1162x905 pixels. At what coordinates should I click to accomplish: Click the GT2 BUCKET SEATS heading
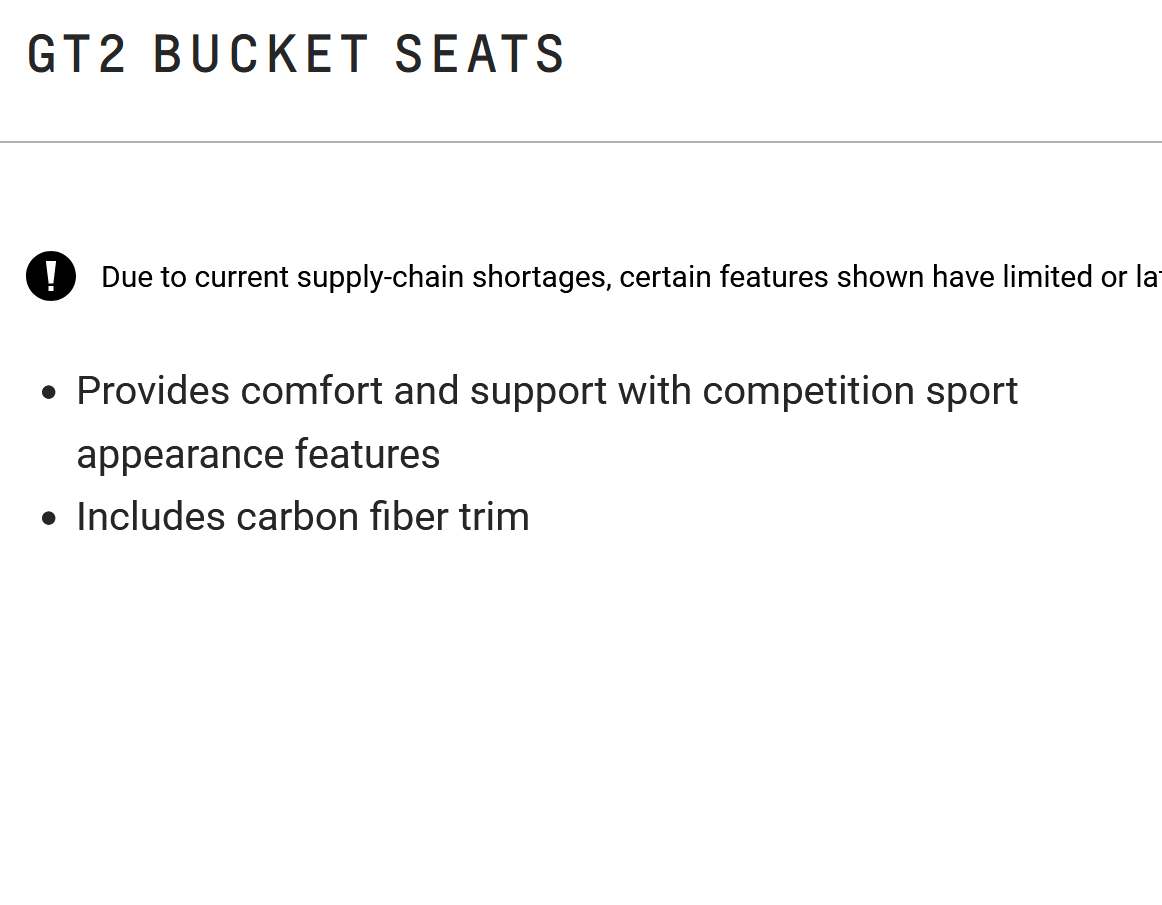pyautogui.click(x=296, y=55)
